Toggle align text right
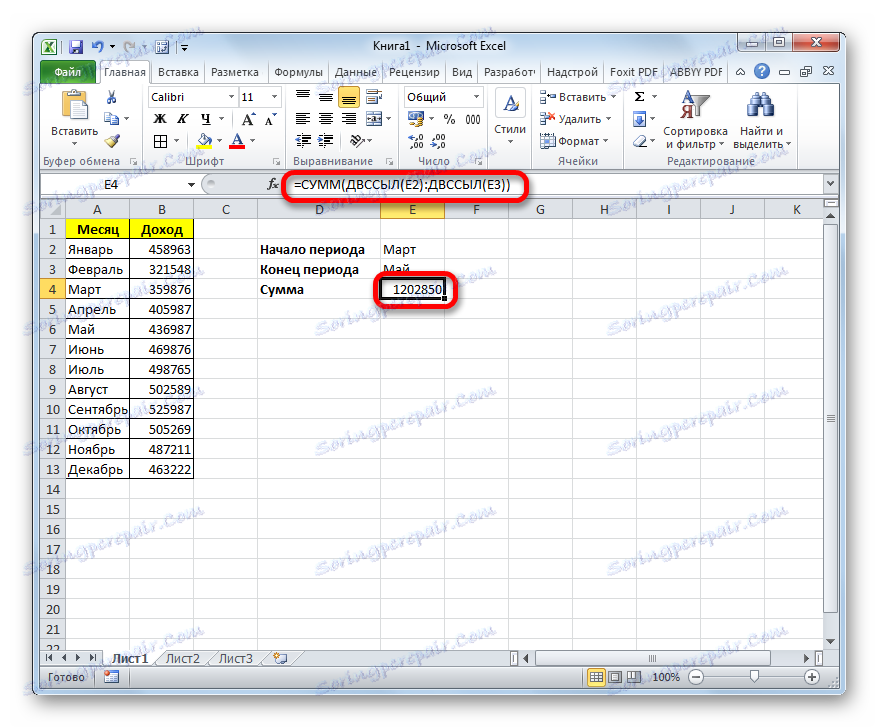This screenshot has width=879, height=728. tap(349, 119)
